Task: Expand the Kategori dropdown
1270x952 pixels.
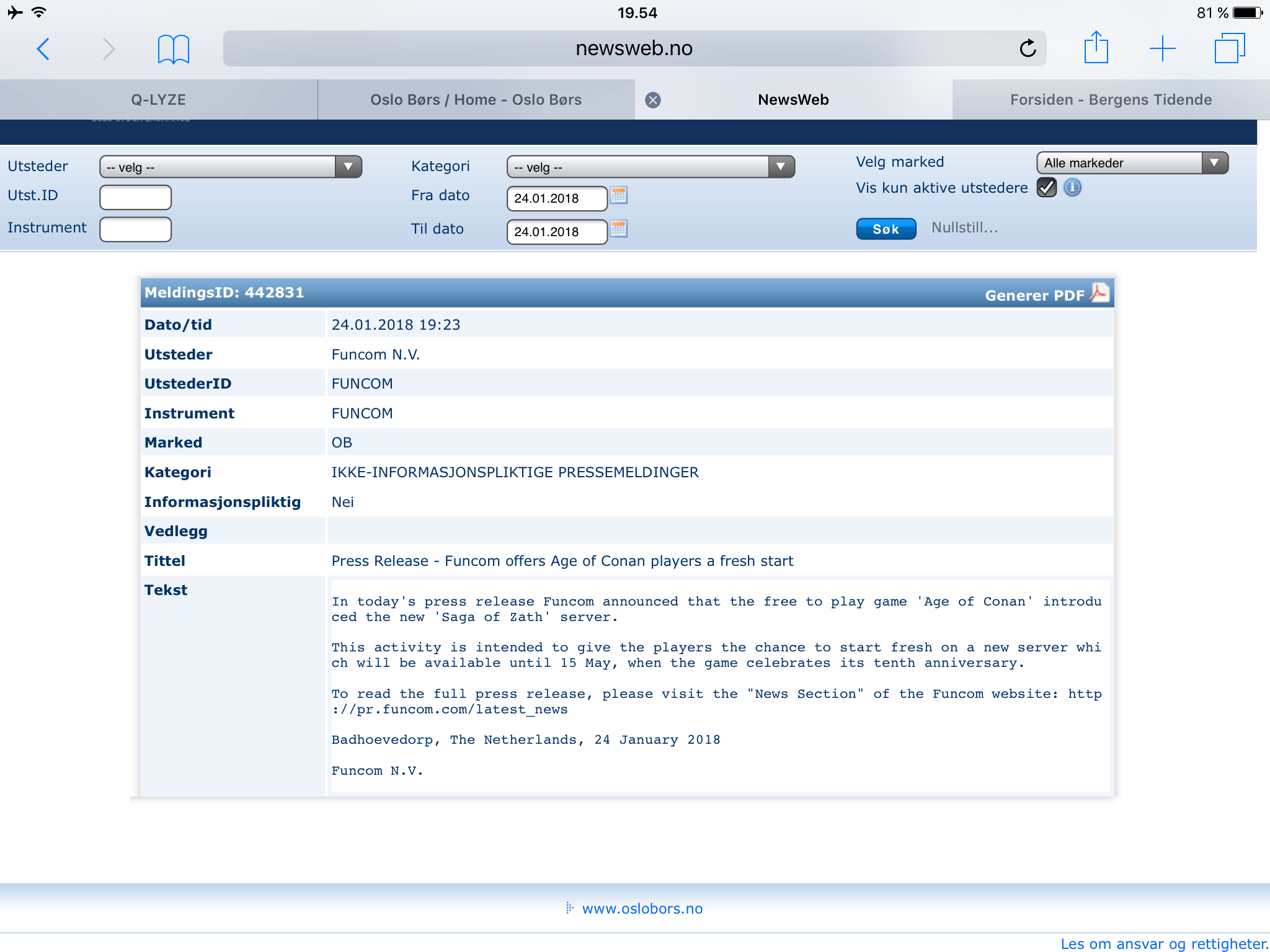Action: pyautogui.click(x=651, y=167)
